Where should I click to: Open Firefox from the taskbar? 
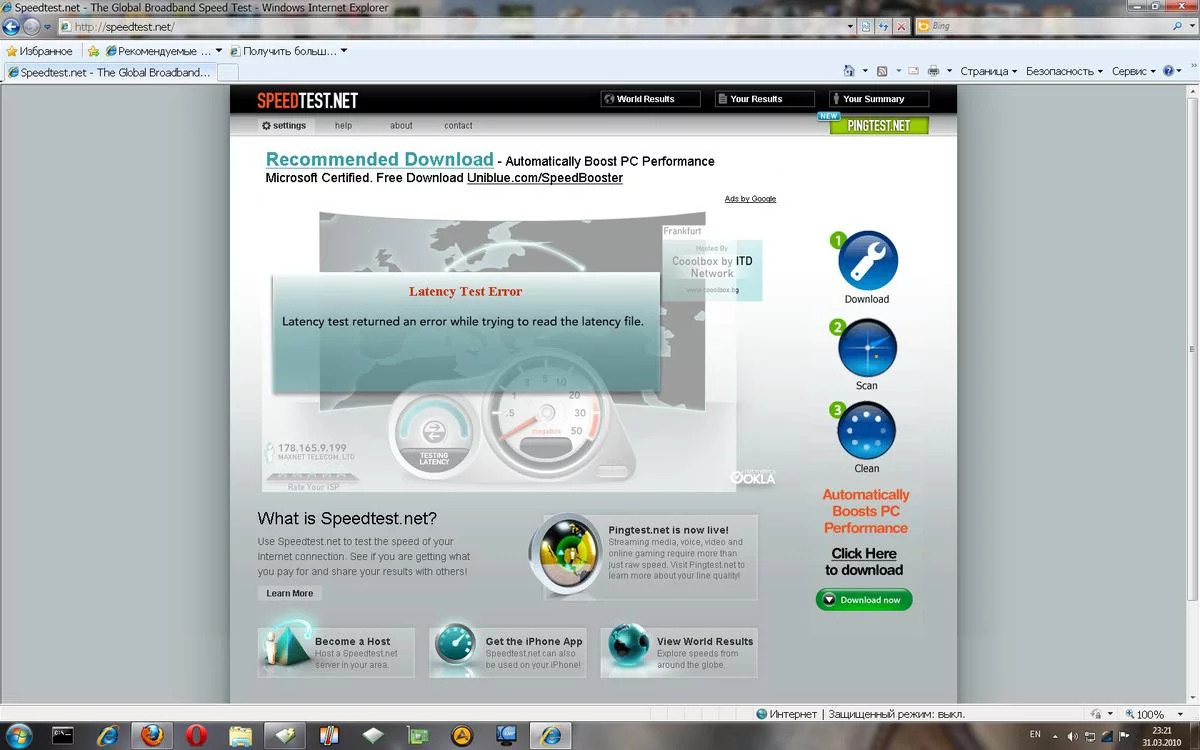coord(151,735)
